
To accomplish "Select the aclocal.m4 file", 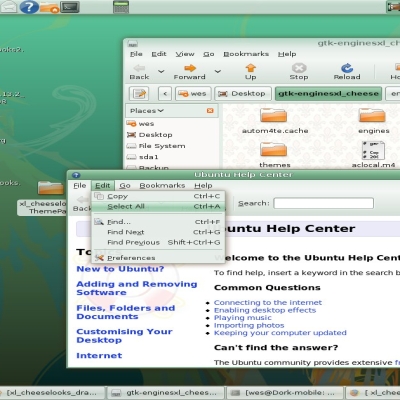I will pos(373,154).
